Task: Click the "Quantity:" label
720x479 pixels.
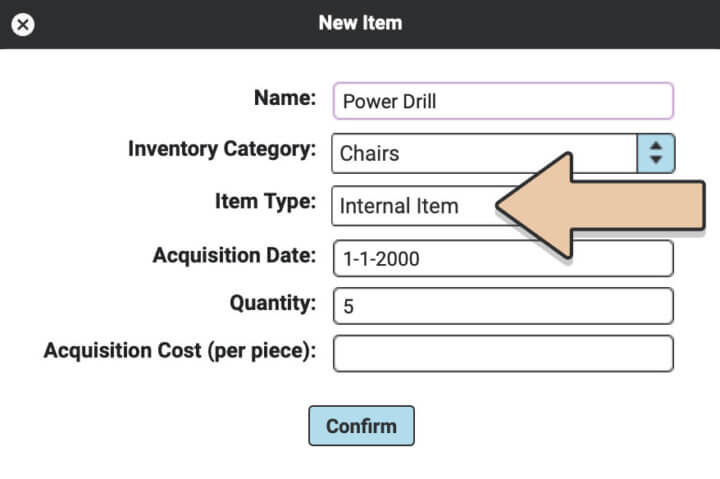Action: pyautogui.click(x=273, y=303)
